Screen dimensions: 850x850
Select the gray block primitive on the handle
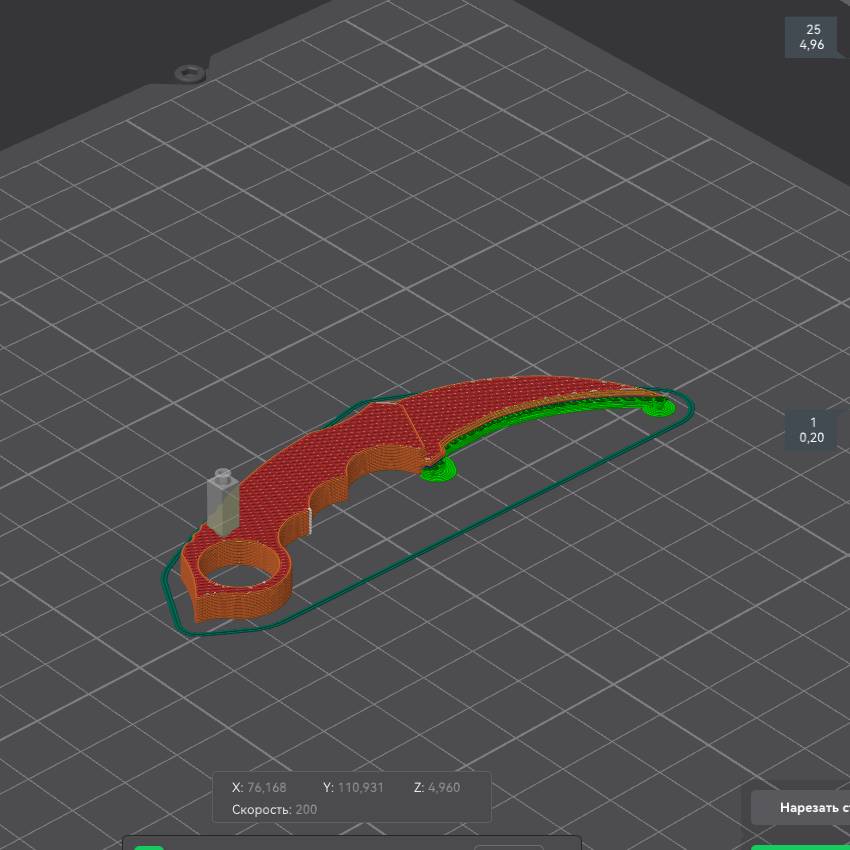[x=222, y=502]
